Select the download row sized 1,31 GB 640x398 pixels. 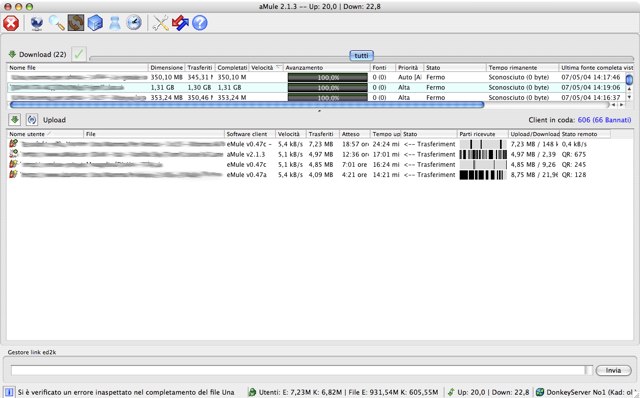[316, 87]
